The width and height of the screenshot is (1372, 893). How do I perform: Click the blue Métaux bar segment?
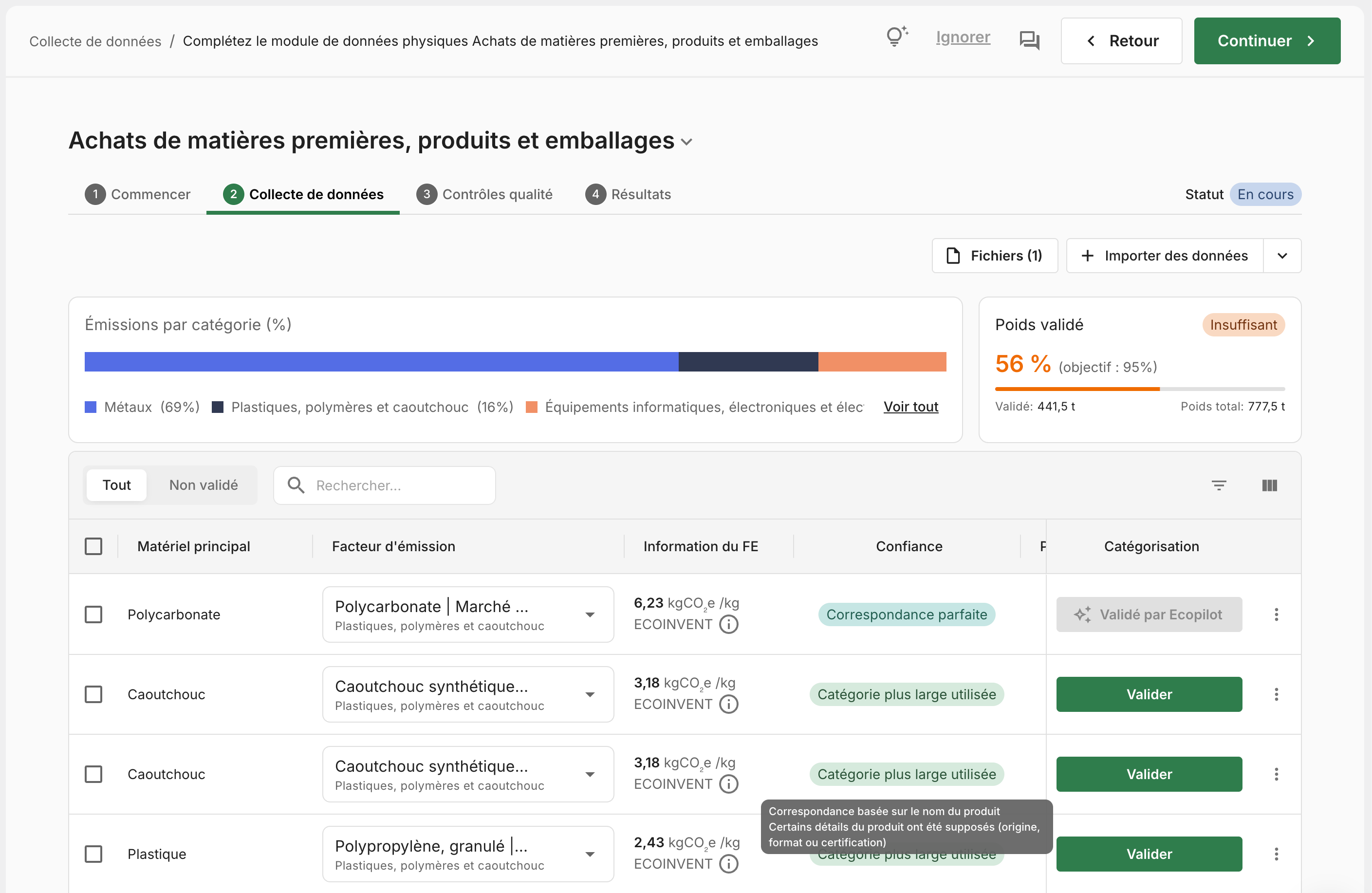coord(381,361)
